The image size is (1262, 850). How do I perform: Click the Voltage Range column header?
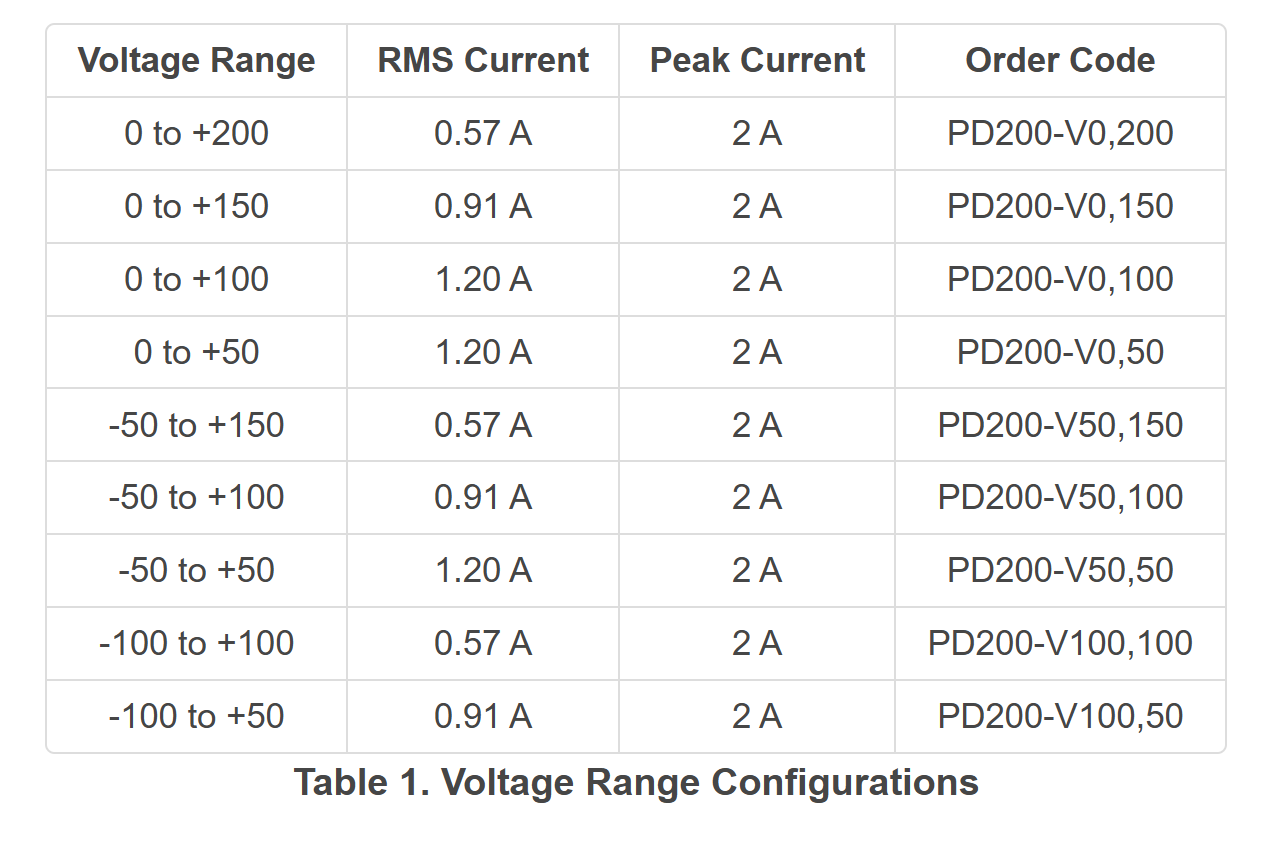tap(197, 60)
